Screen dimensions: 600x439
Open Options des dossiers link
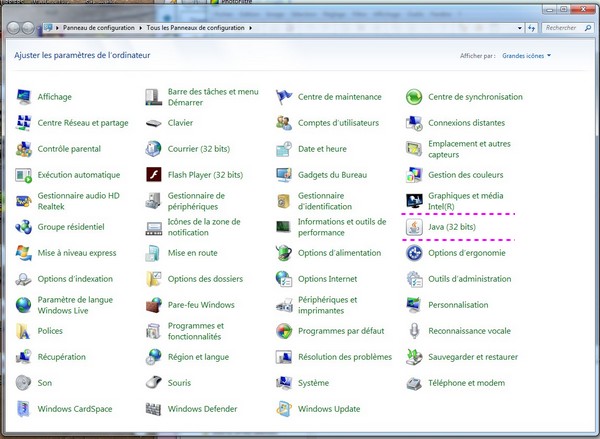click(205, 279)
